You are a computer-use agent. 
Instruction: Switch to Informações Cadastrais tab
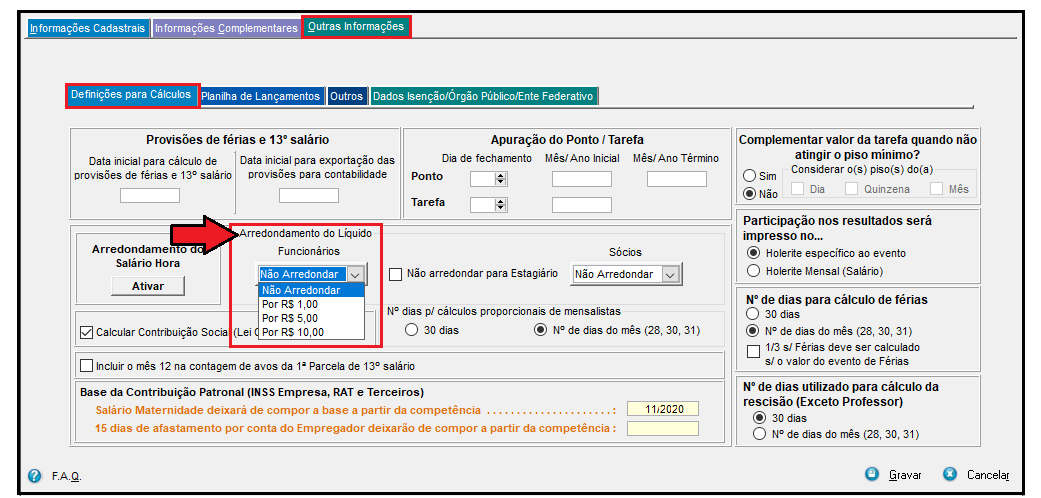point(88,29)
